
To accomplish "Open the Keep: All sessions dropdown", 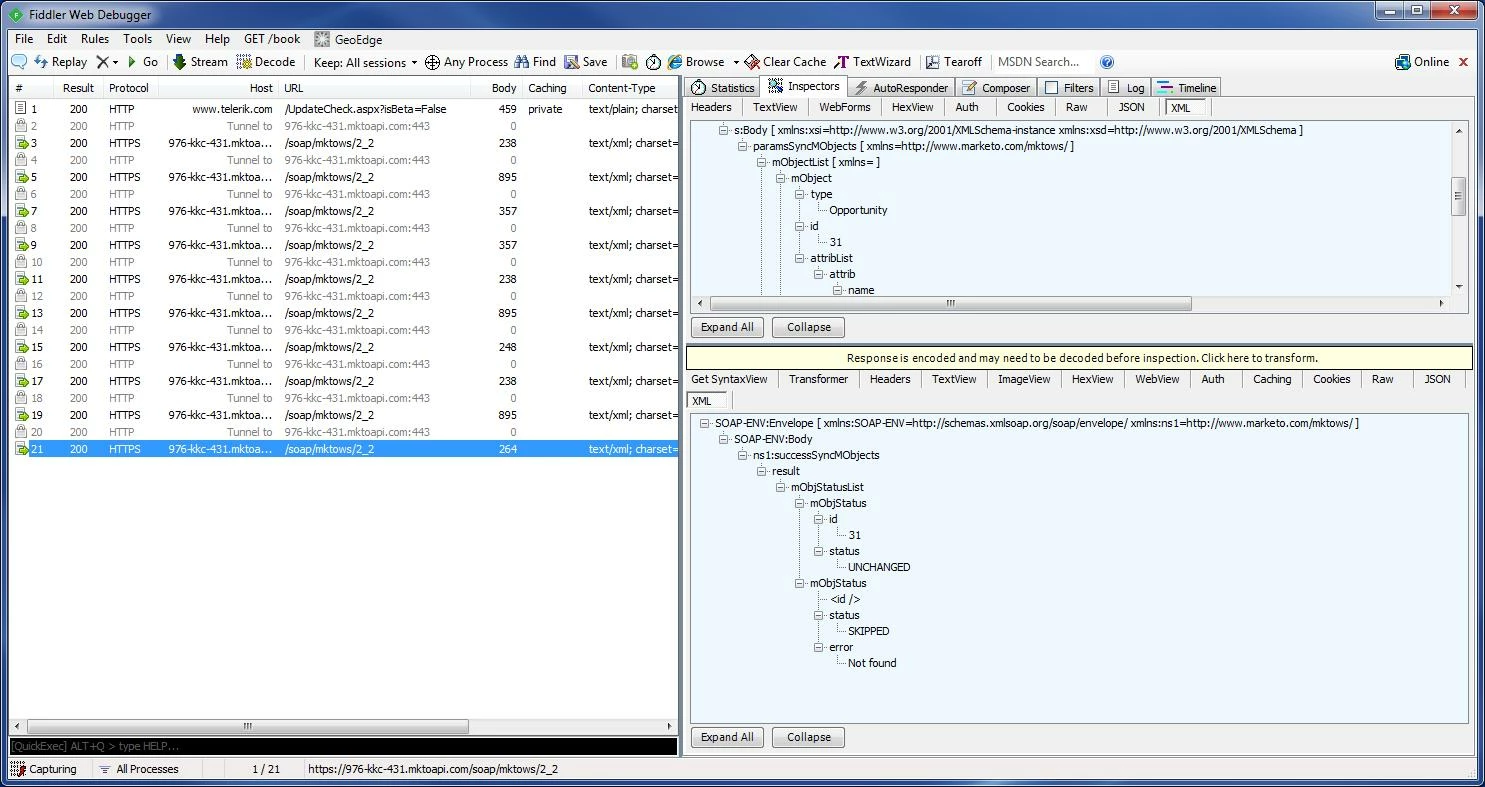I will coord(365,62).
